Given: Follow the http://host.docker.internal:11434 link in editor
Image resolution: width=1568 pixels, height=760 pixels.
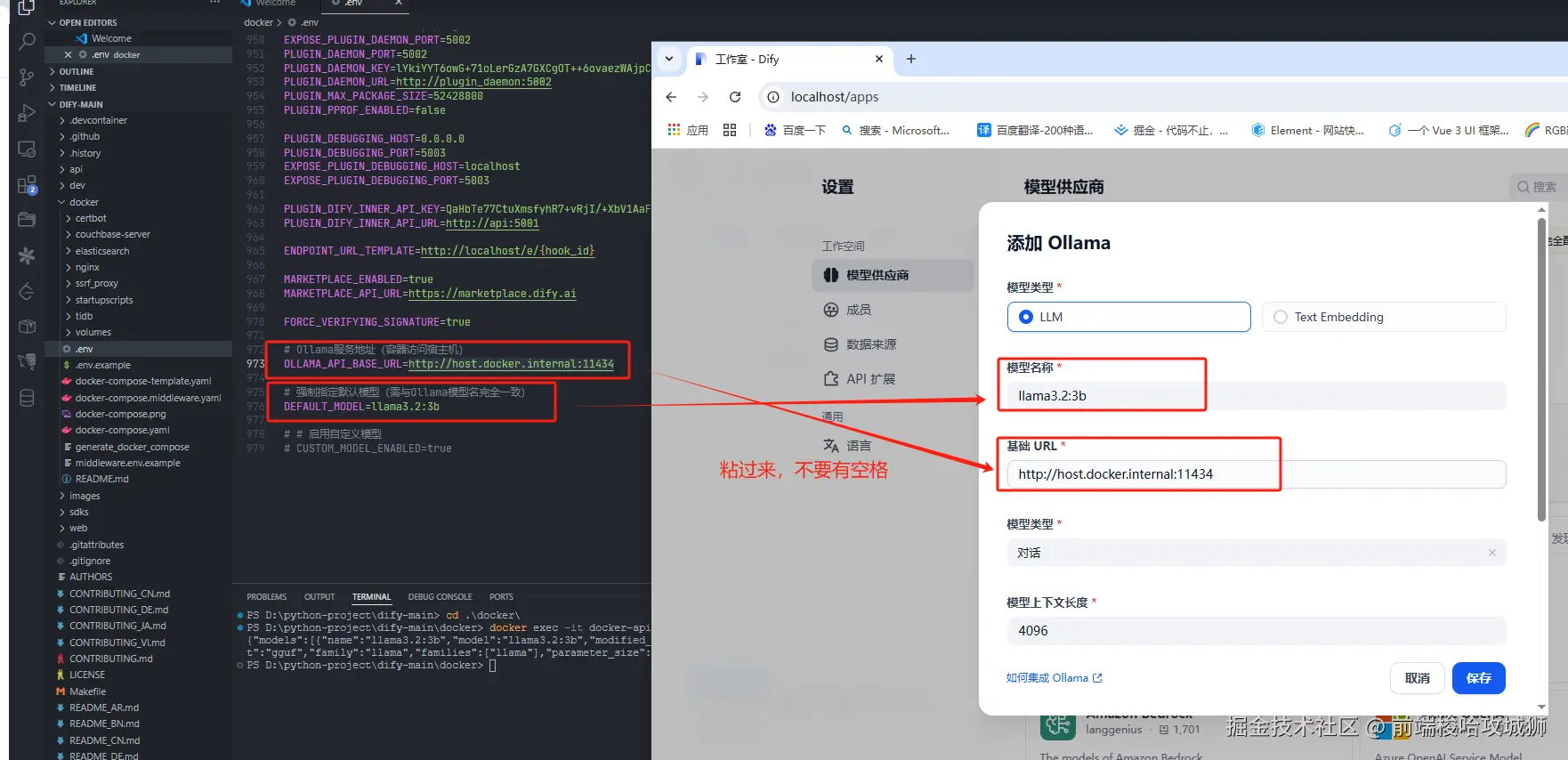Looking at the screenshot, I should 511,364.
